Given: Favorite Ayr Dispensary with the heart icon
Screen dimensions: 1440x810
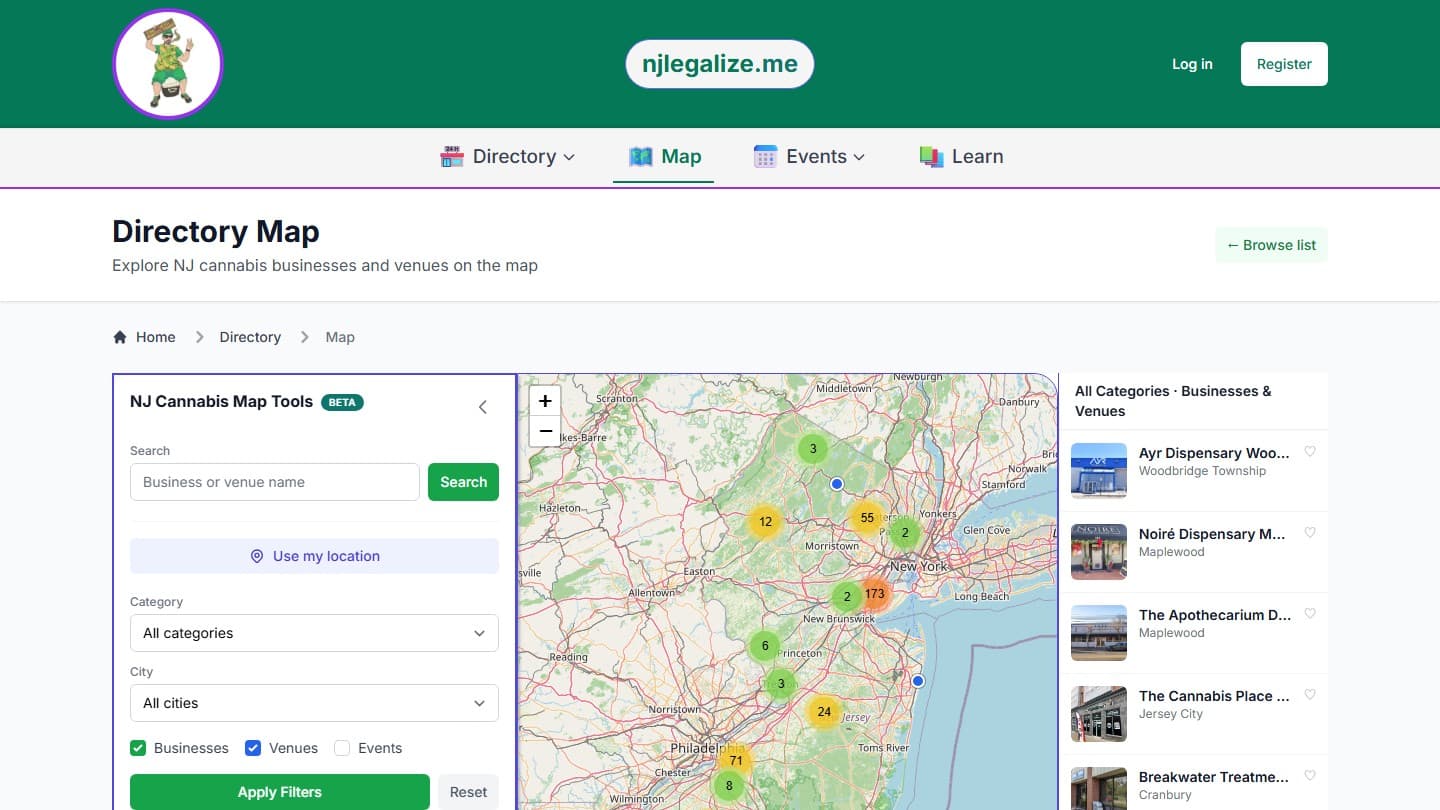Looking at the screenshot, I should coord(1310,452).
